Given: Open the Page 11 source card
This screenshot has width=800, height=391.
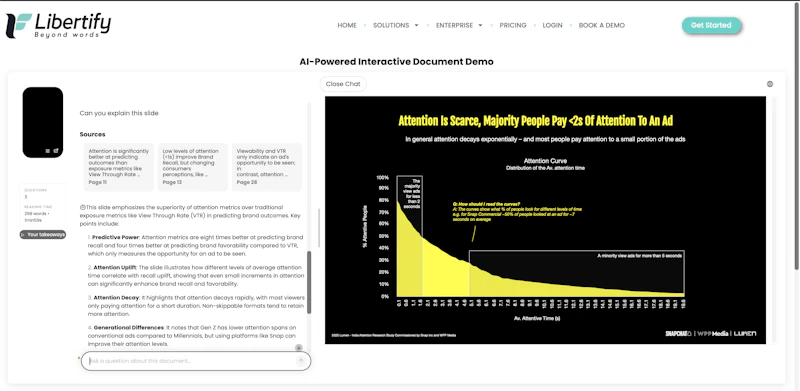Looking at the screenshot, I should [119, 167].
